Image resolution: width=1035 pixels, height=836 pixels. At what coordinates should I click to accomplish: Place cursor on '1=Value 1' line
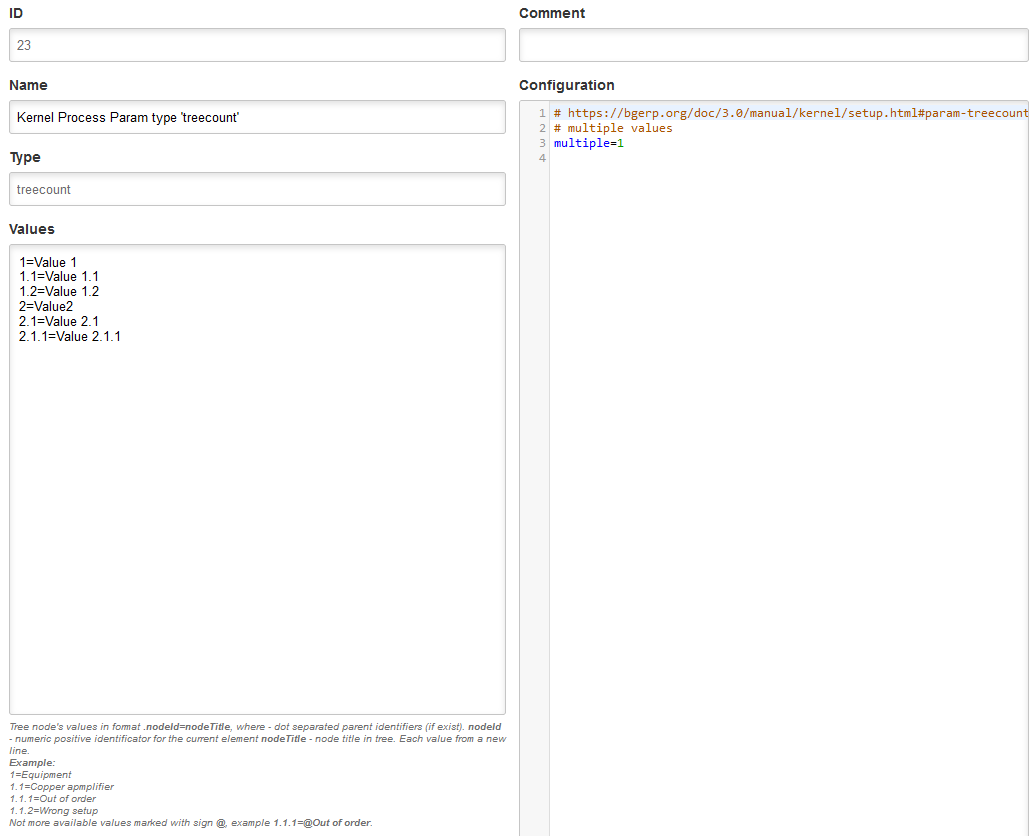(48, 263)
